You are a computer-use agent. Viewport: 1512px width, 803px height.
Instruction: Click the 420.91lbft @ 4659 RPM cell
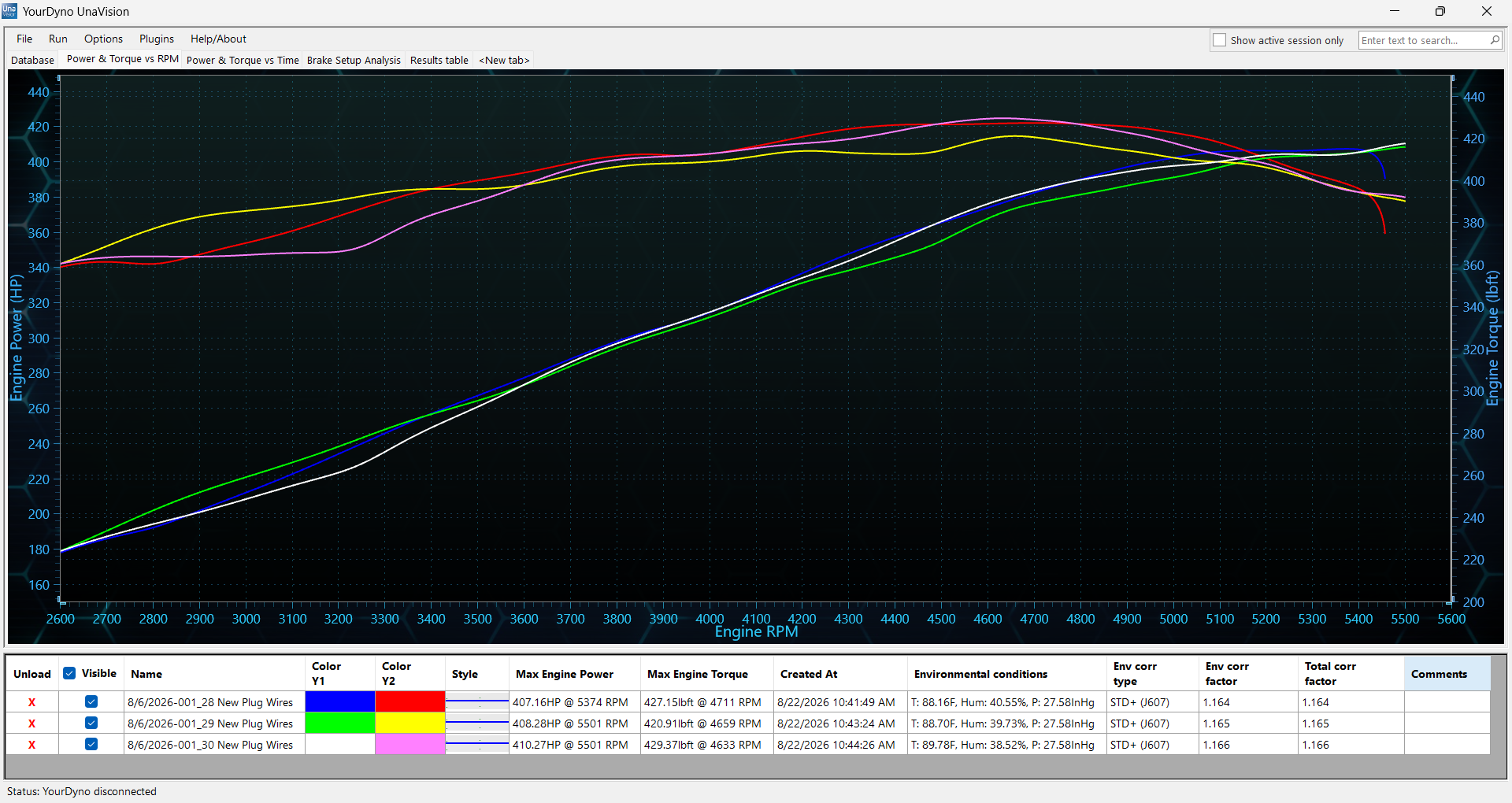pos(707,723)
